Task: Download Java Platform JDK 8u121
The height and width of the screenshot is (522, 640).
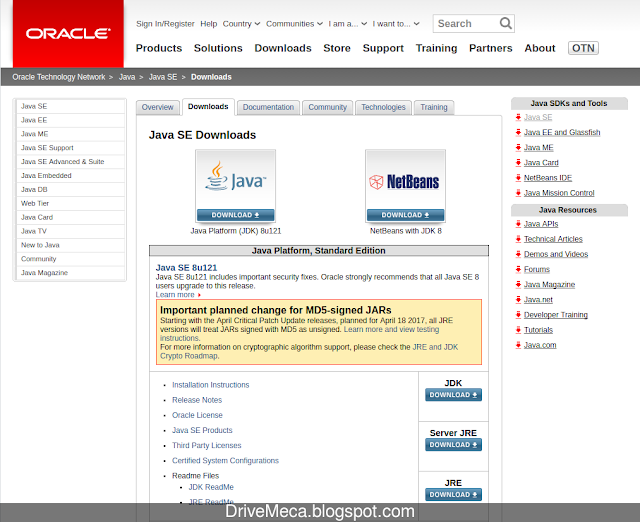Action: pos(236,215)
